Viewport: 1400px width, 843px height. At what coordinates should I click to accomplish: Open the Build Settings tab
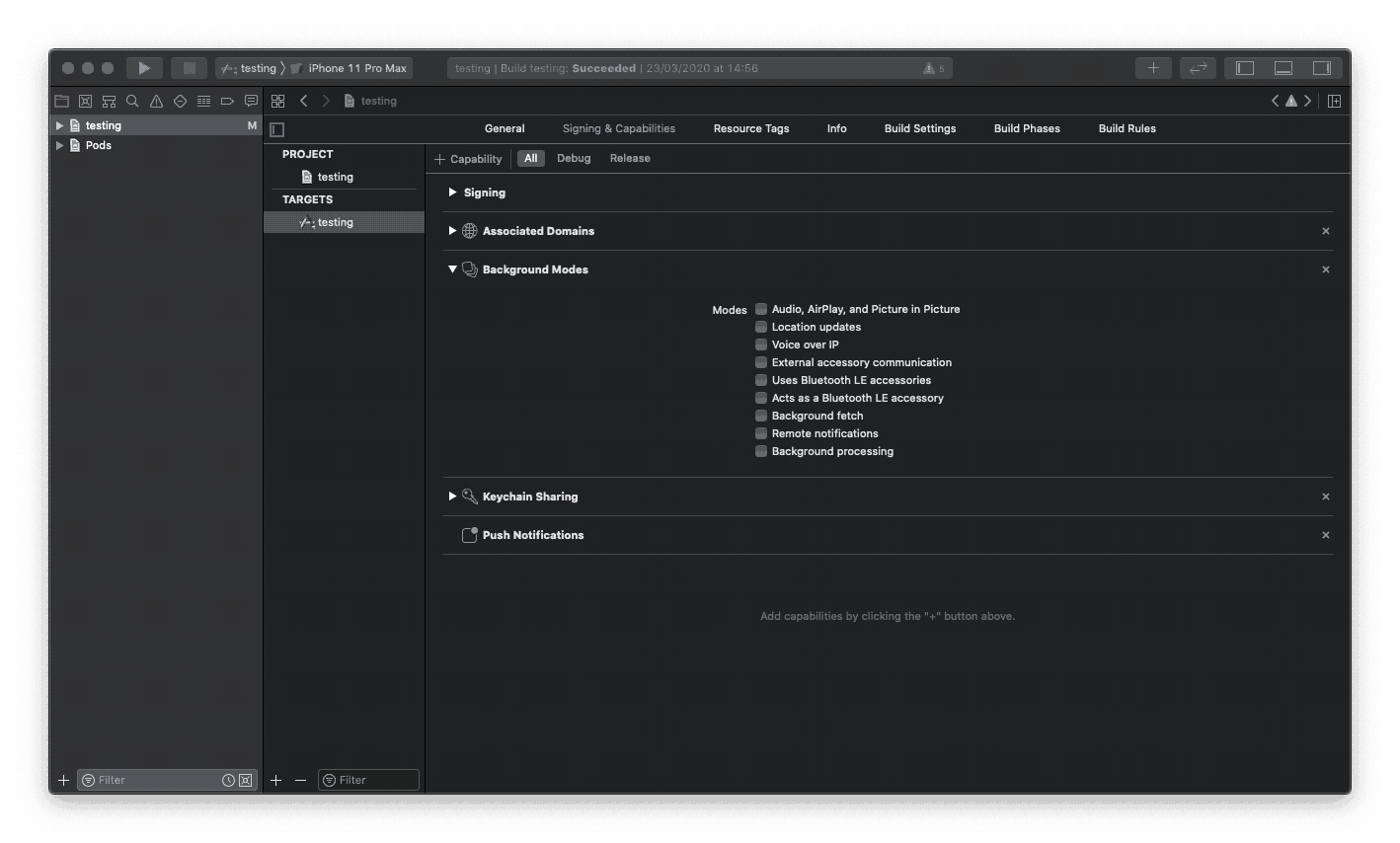click(x=920, y=128)
